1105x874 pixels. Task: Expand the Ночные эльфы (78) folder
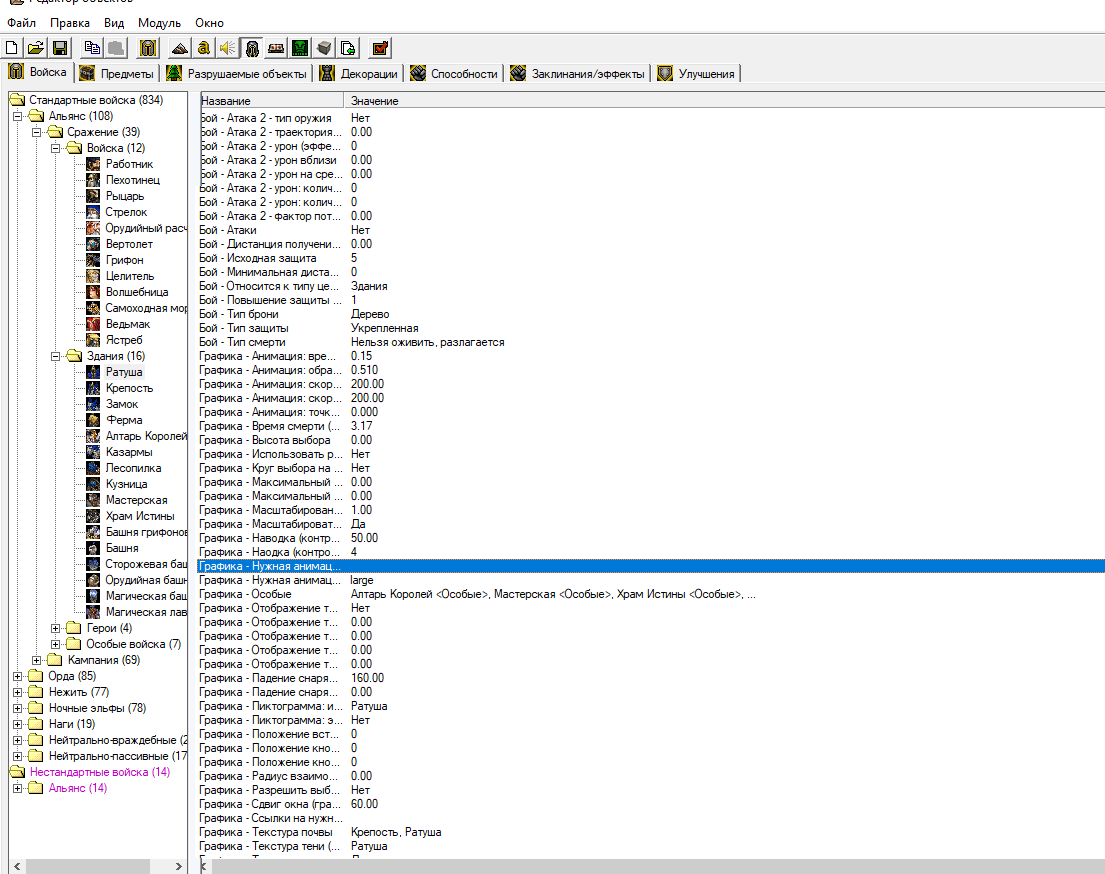(x=18, y=708)
